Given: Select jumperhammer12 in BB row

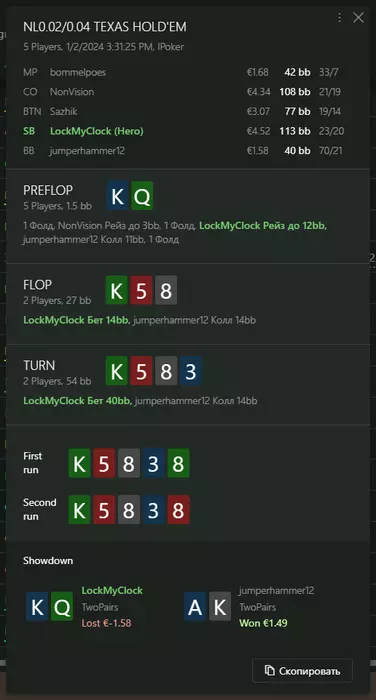Looking at the screenshot, I should click(87, 151).
